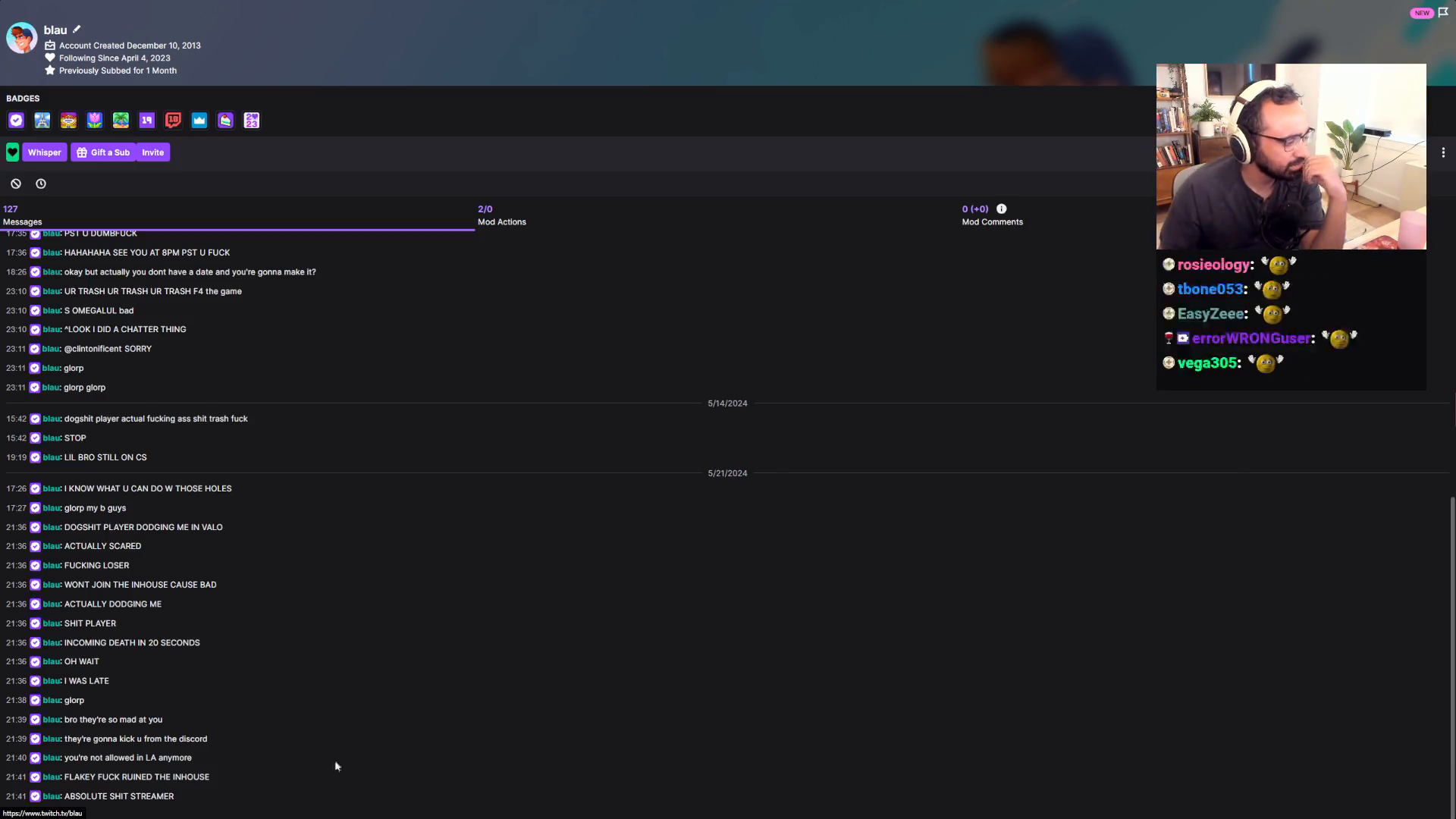Switch to the Mod Comments tab
The image size is (1456, 819).
(x=992, y=215)
